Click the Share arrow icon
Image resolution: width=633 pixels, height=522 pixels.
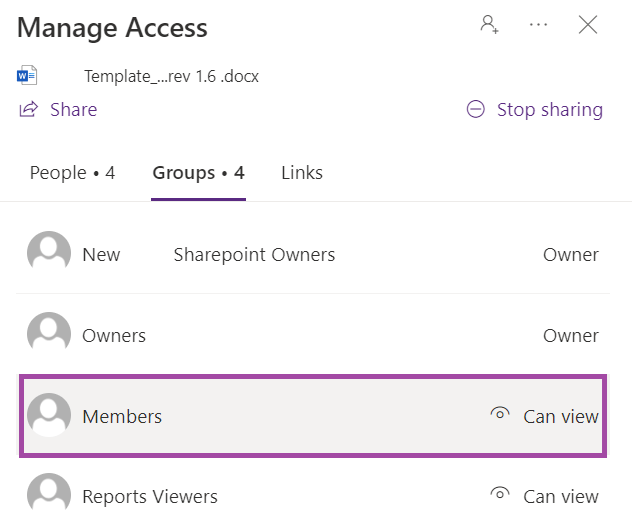pyautogui.click(x=29, y=109)
